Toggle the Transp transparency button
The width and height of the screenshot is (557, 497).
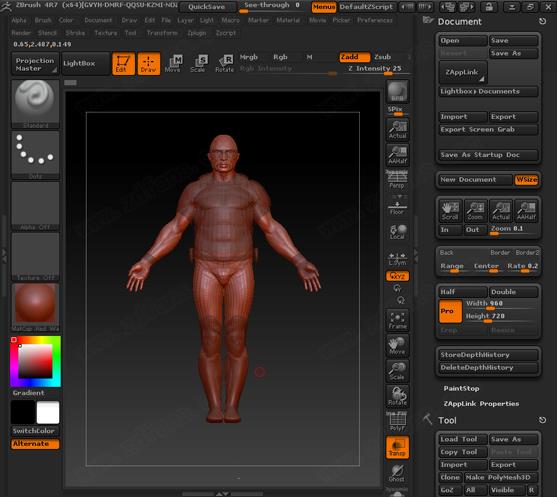pyautogui.click(x=398, y=447)
